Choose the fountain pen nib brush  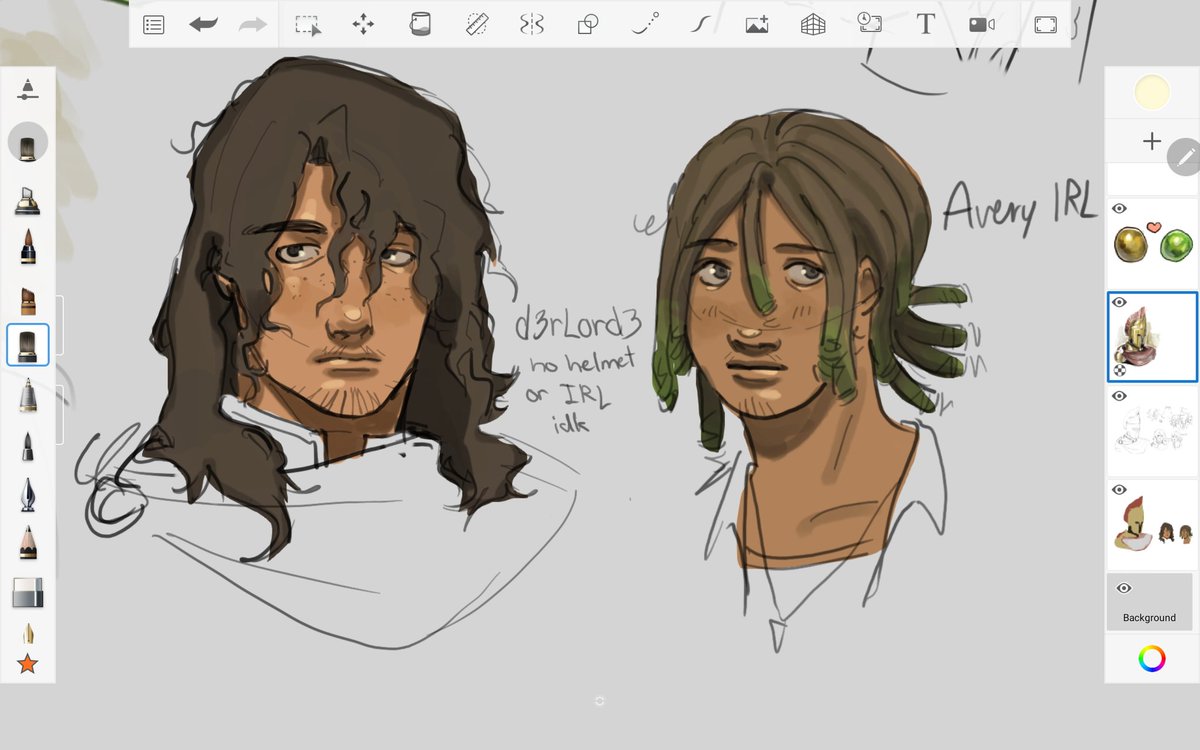click(28, 494)
